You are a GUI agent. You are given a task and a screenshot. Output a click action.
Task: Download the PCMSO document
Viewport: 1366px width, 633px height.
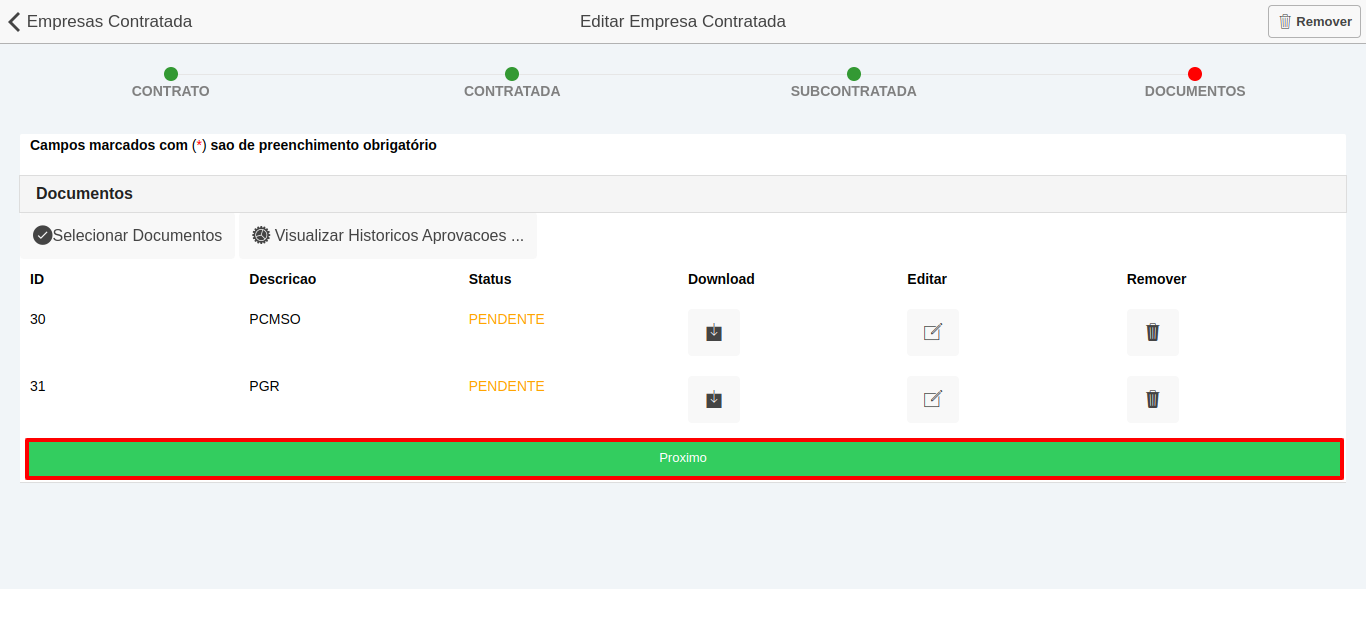713,332
